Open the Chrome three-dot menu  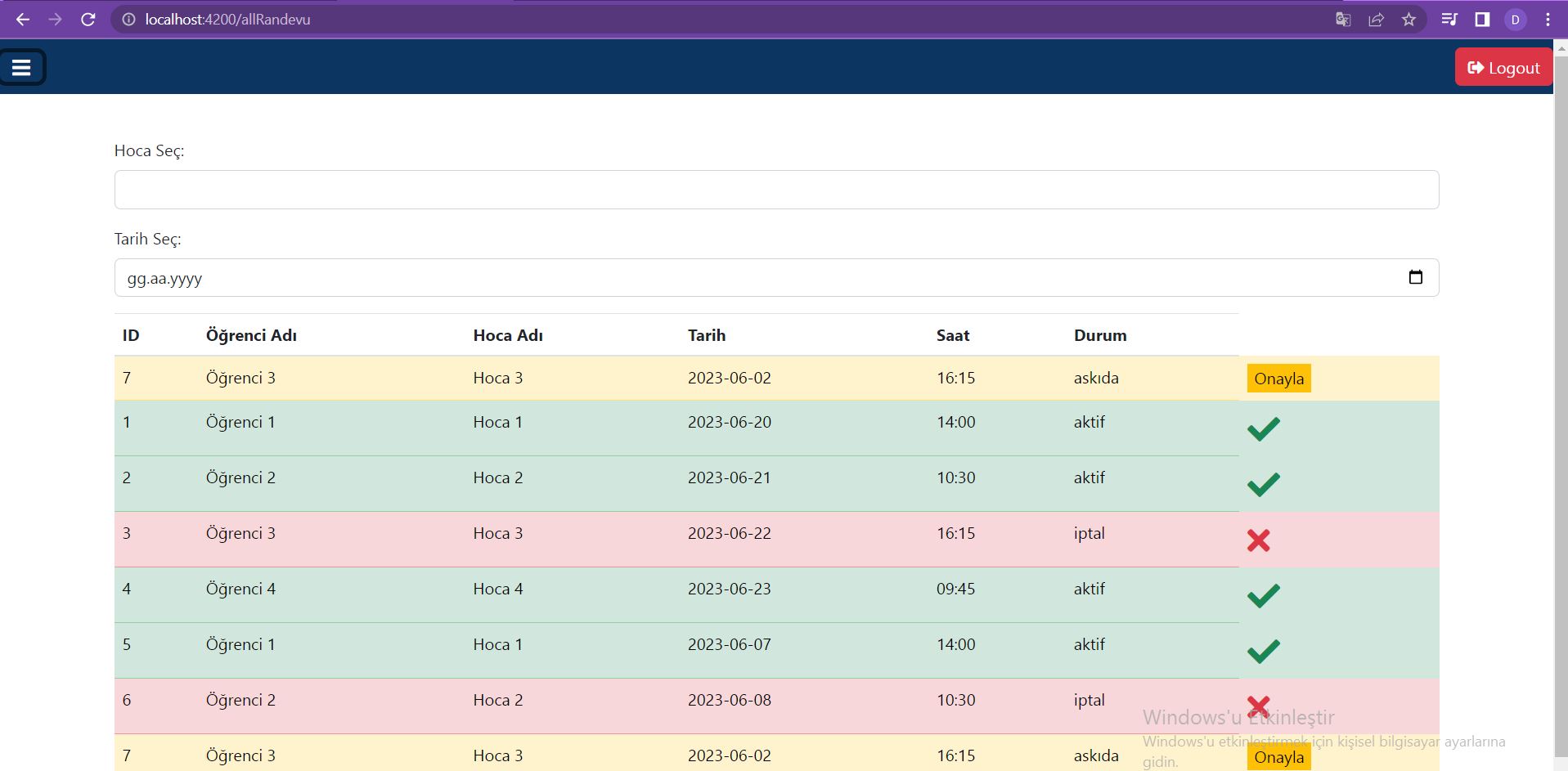point(1548,20)
